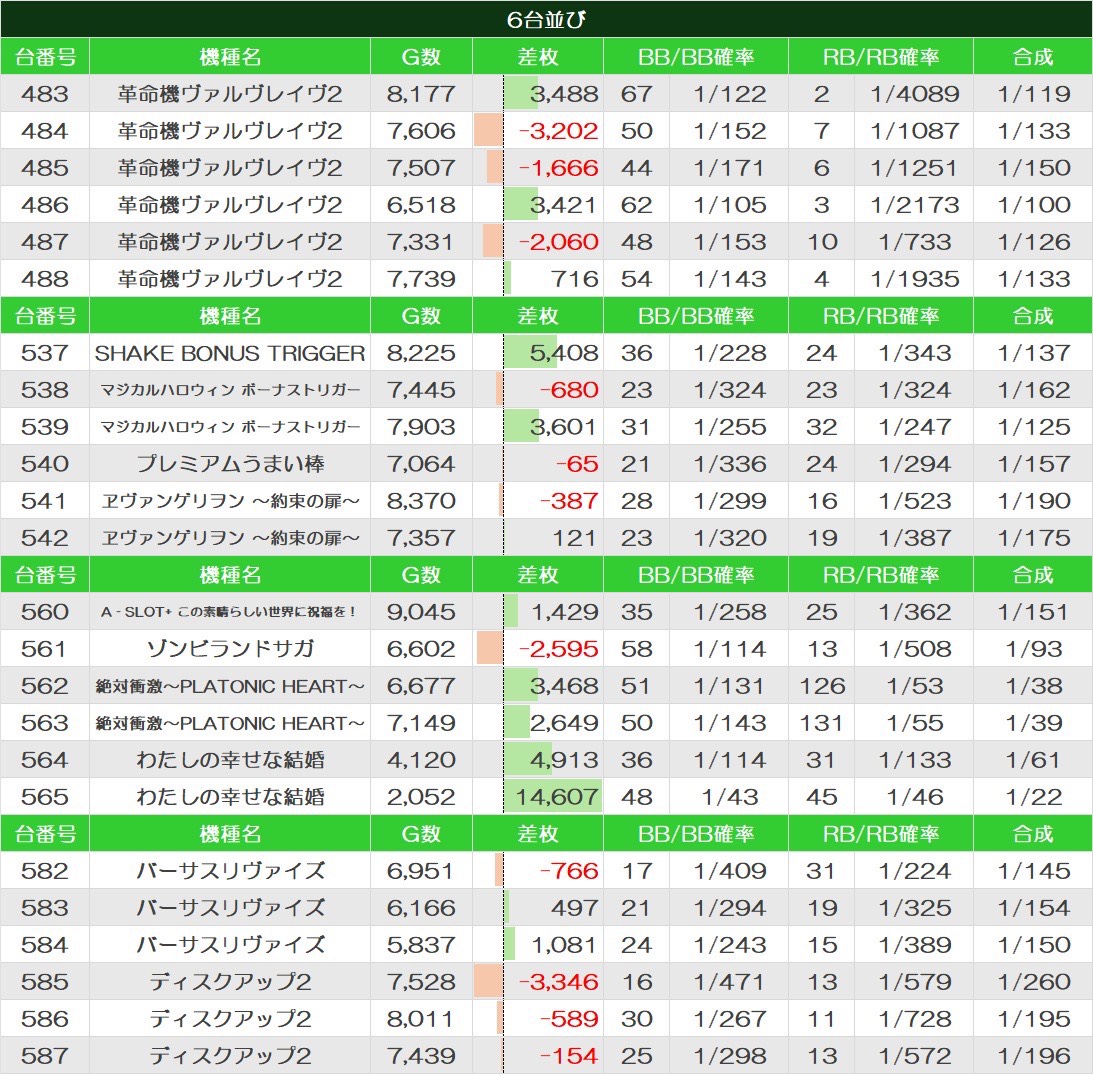This screenshot has width=1093, height=1074.
Task: Click G数 value 6,518
Action: 421,204
